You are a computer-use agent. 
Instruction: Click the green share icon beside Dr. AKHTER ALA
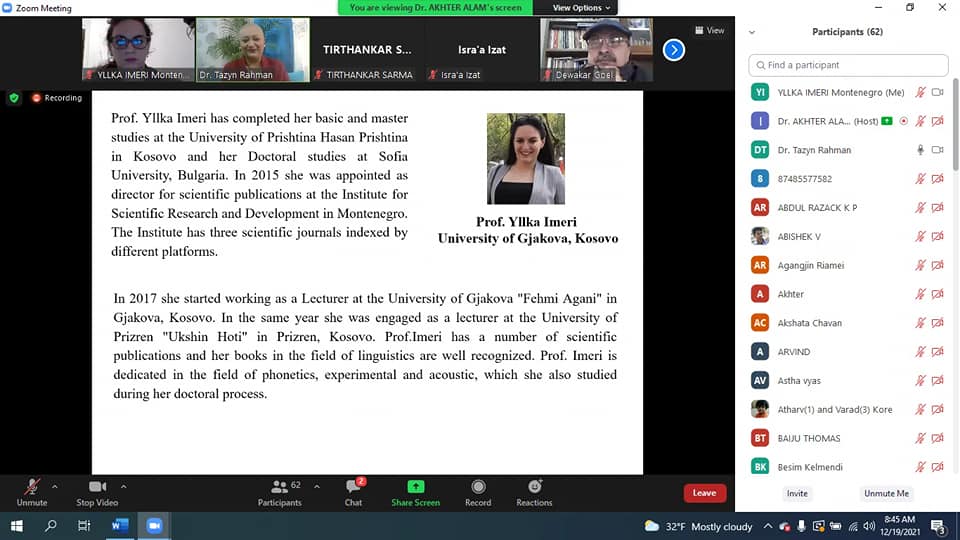click(887, 121)
